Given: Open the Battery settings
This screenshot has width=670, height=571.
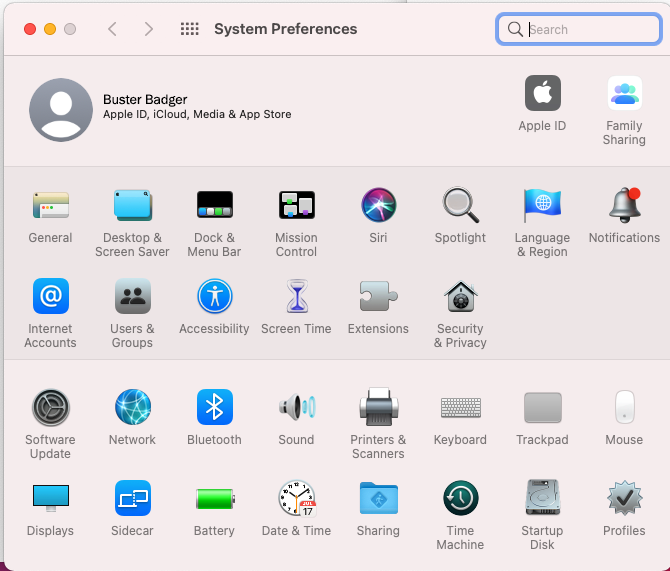Looking at the screenshot, I should (x=214, y=498).
